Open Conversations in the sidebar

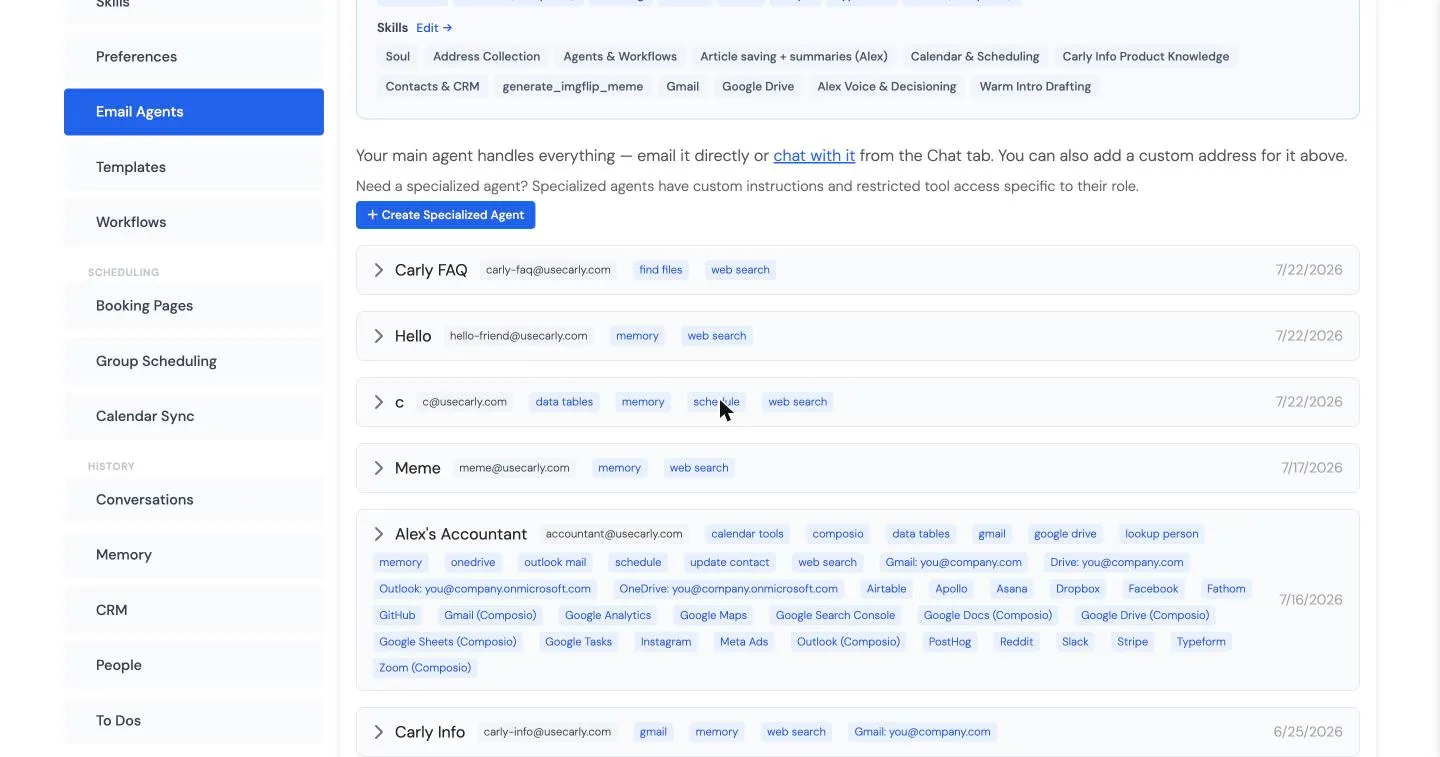pyautogui.click(x=194, y=500)
